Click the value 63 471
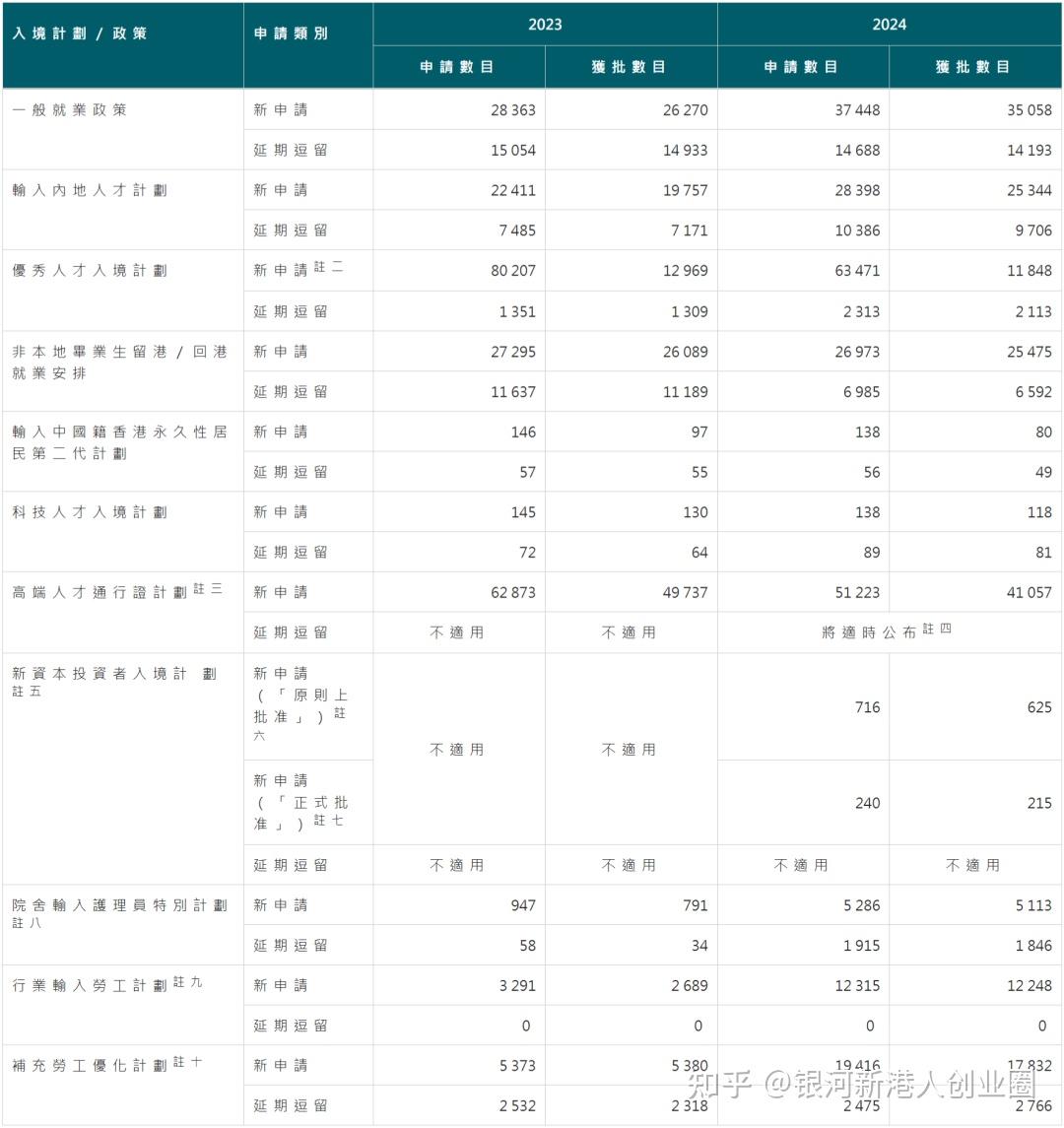Screen dimensions: 1064x1128 (x=857, y=271)
